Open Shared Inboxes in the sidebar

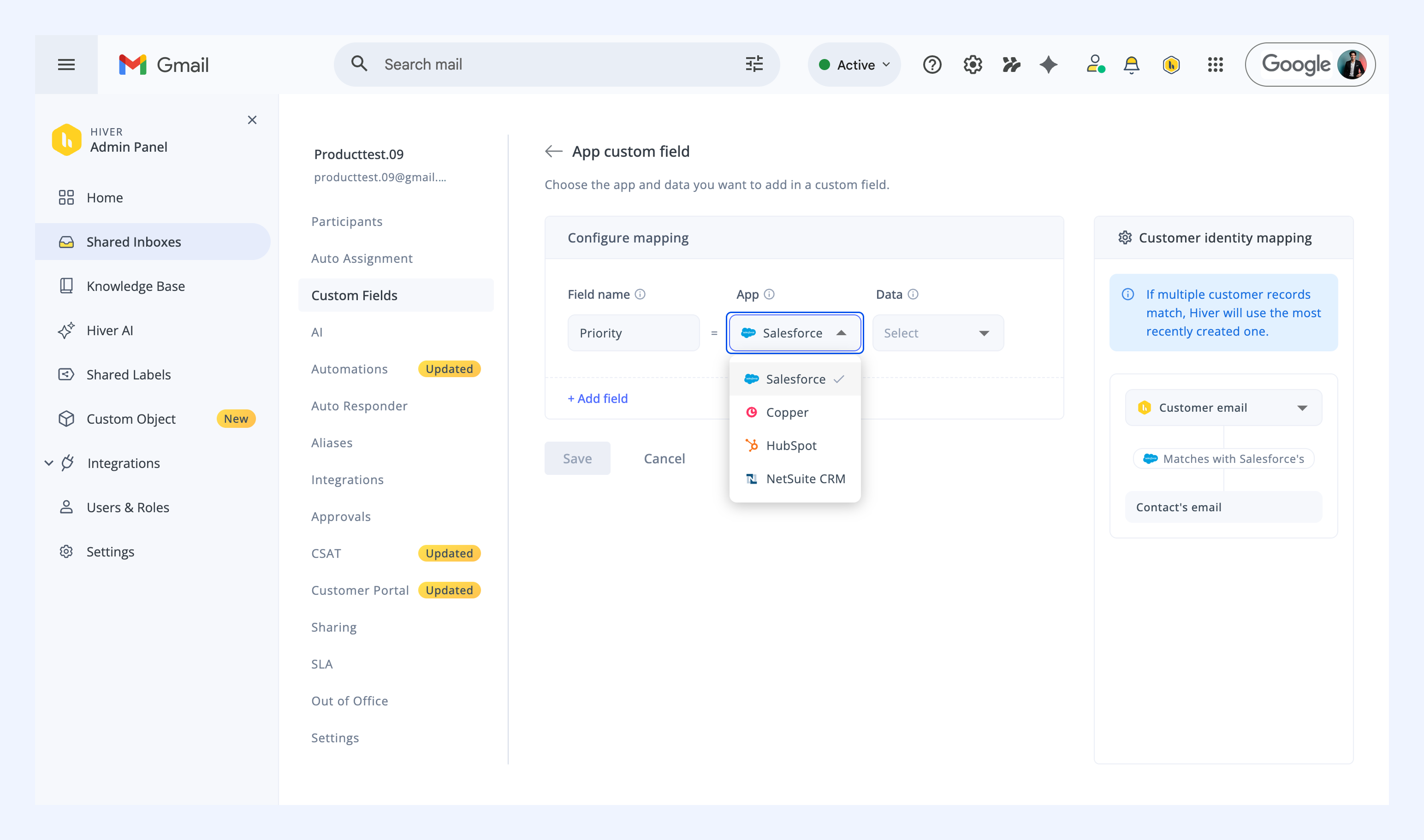click(152, 242)
